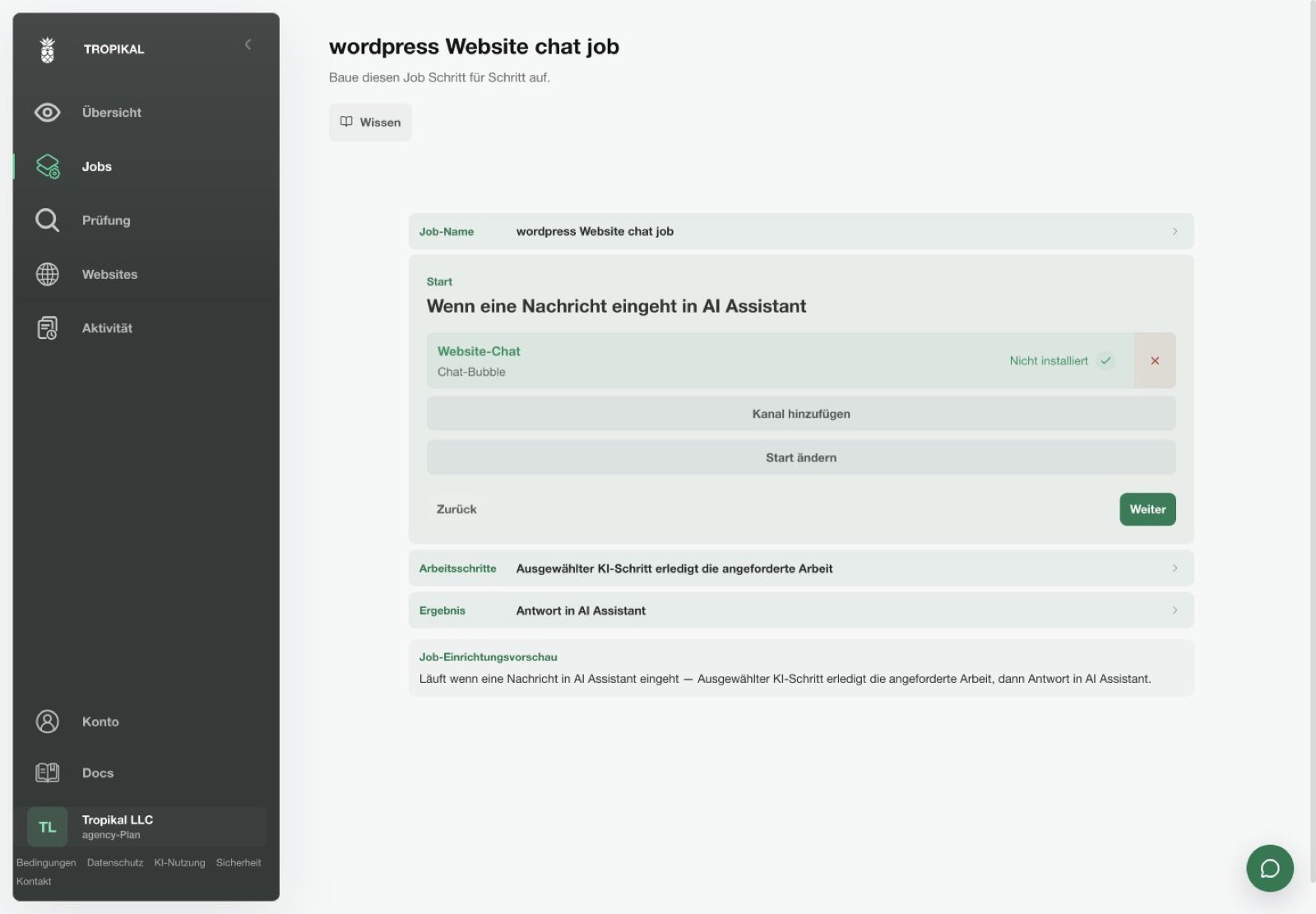
Task: Click the agency-Plan label
Action: click(111, 835)
